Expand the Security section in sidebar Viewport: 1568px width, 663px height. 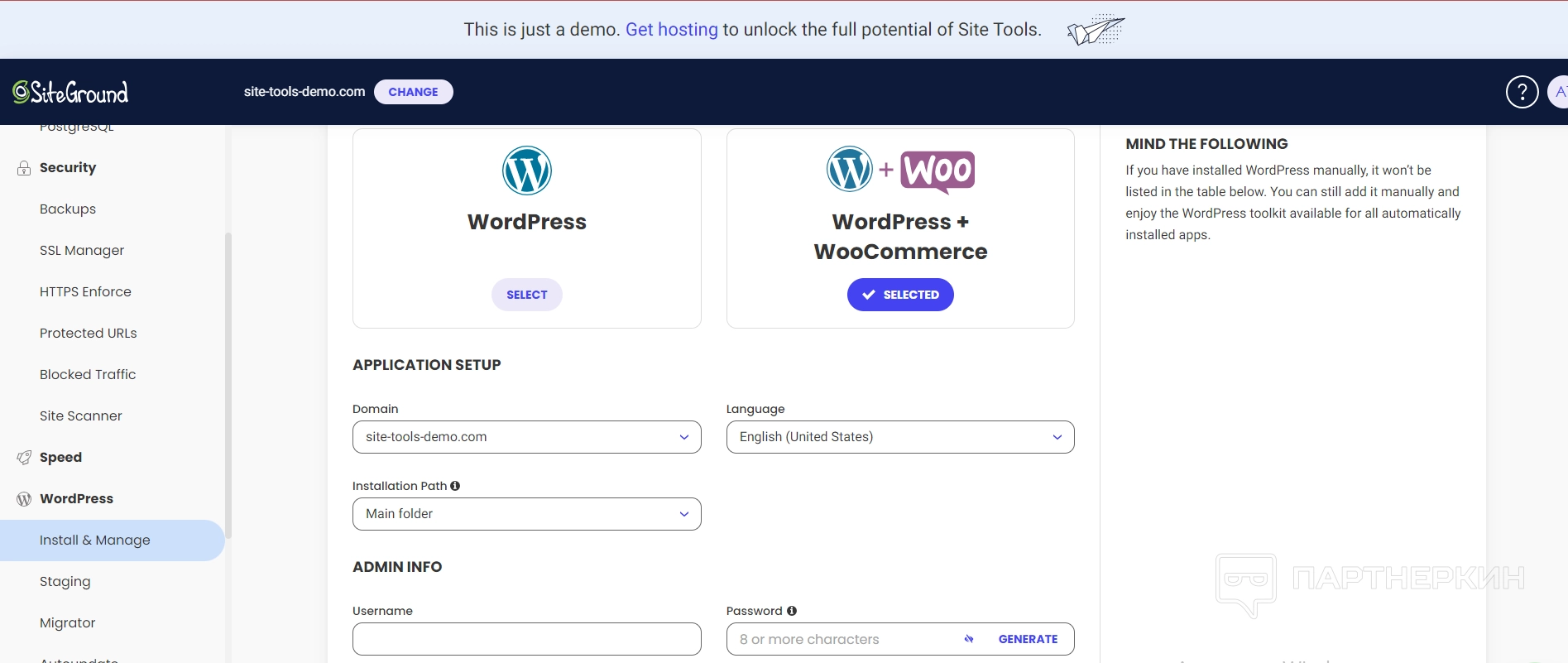(x=68, y=168)
